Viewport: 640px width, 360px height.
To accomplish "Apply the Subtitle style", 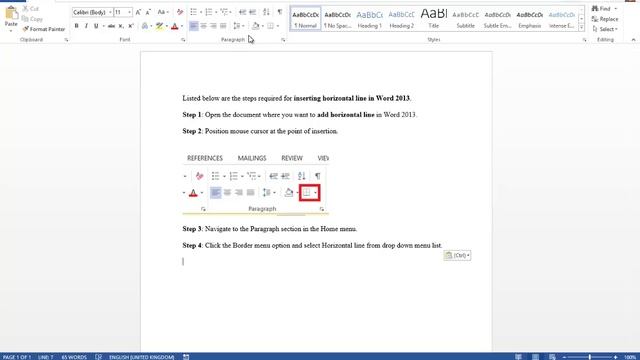I will click(465, 19).
